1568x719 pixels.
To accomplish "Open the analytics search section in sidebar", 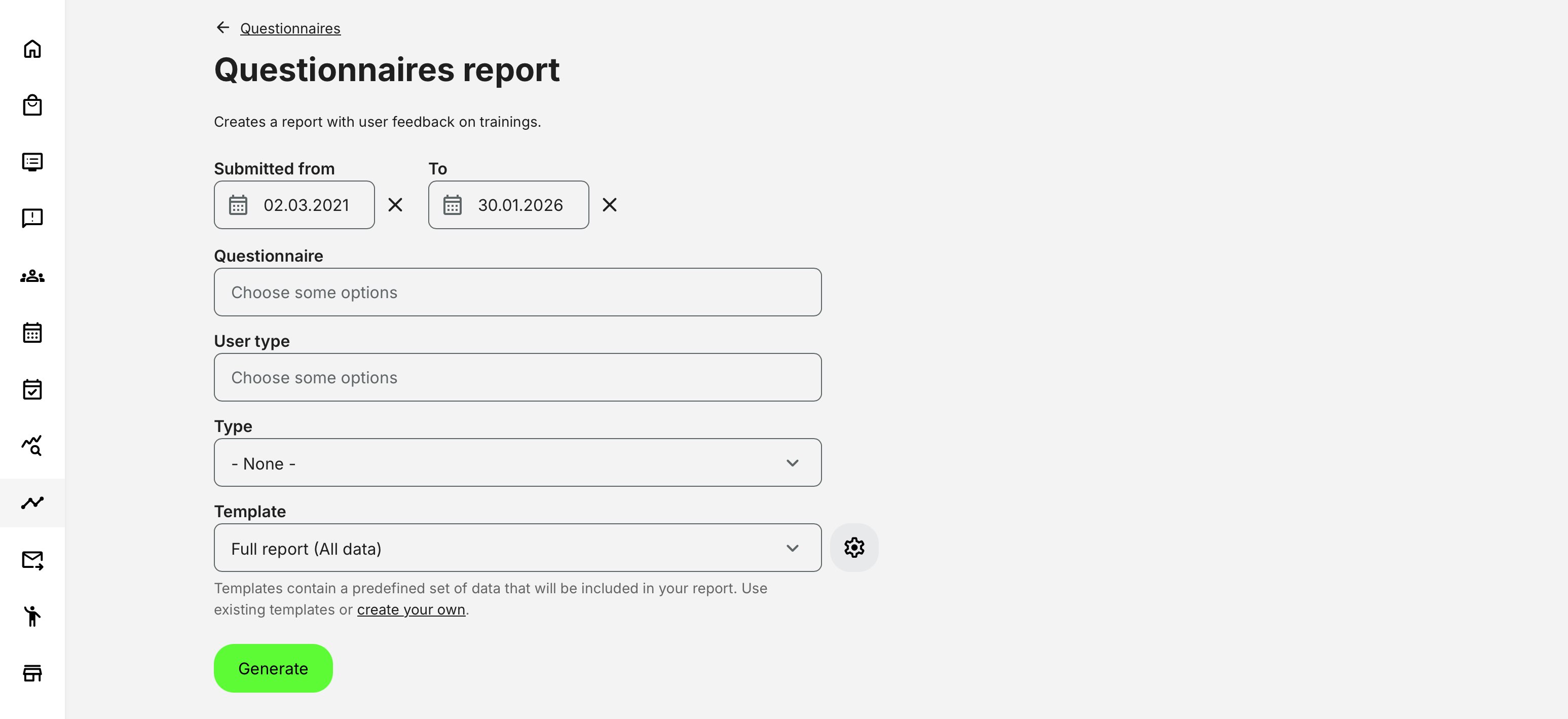I will 33,446.
